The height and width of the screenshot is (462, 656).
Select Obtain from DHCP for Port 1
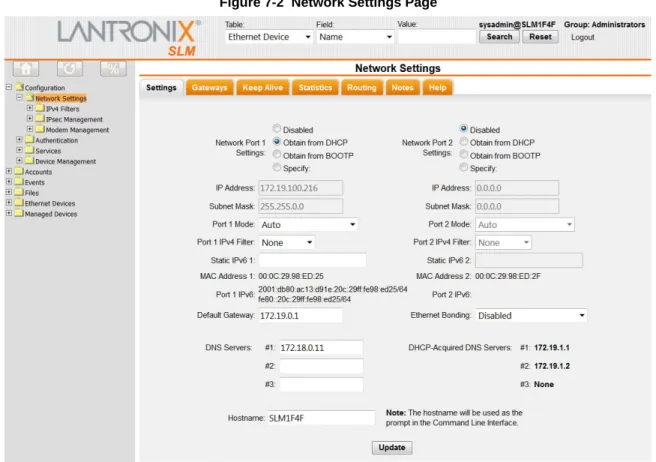pos(277,142)
